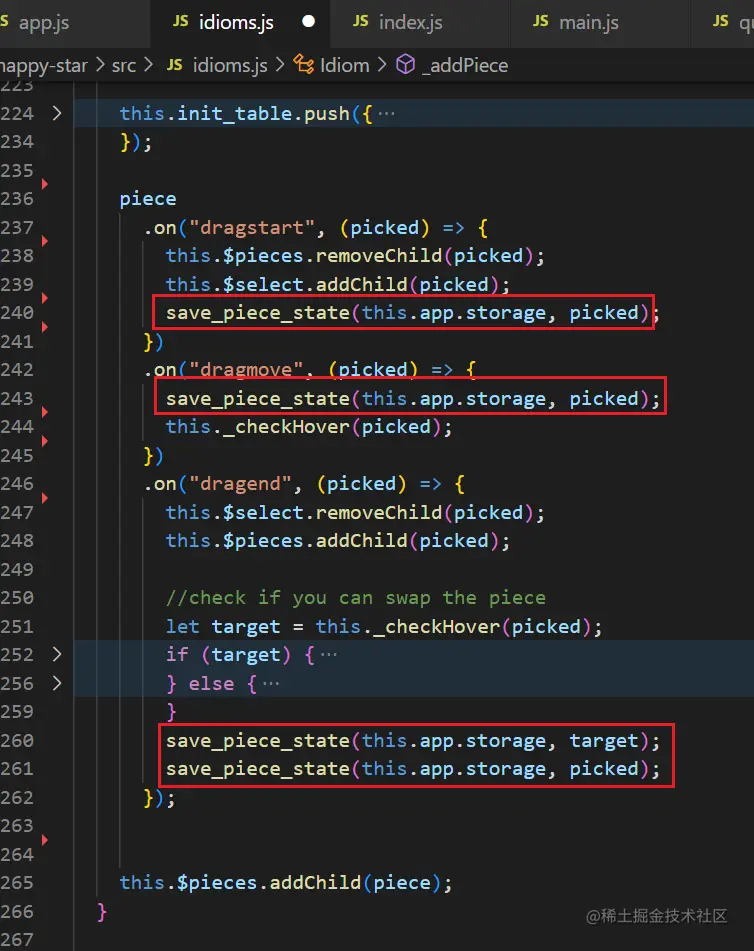Click the ellipsis after if (target) {
This screenshot has width=754, height=951.
coord(328,654)
